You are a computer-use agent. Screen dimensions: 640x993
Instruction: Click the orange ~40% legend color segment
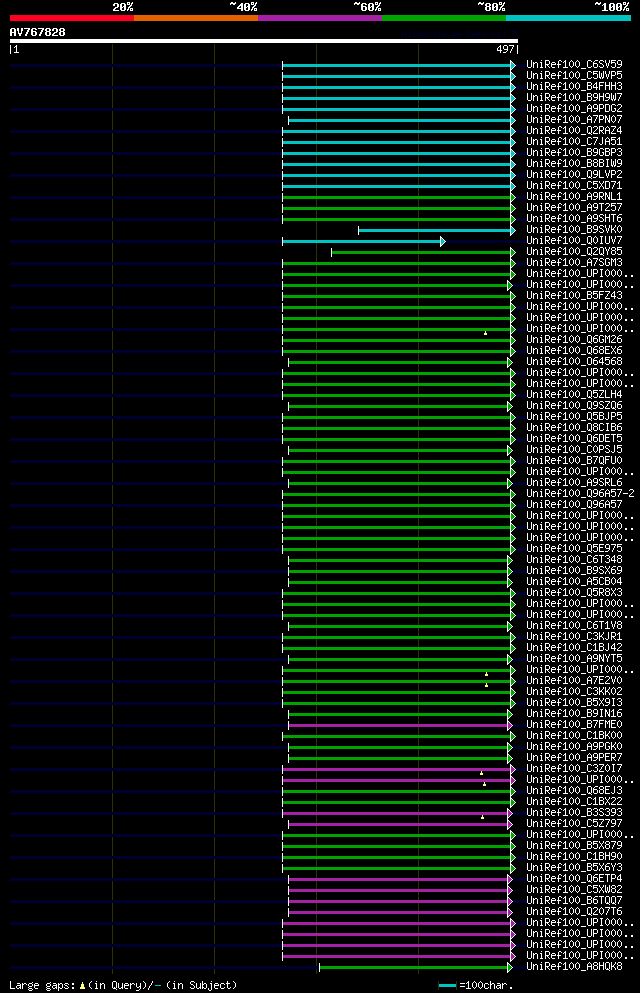click(196, 18)
